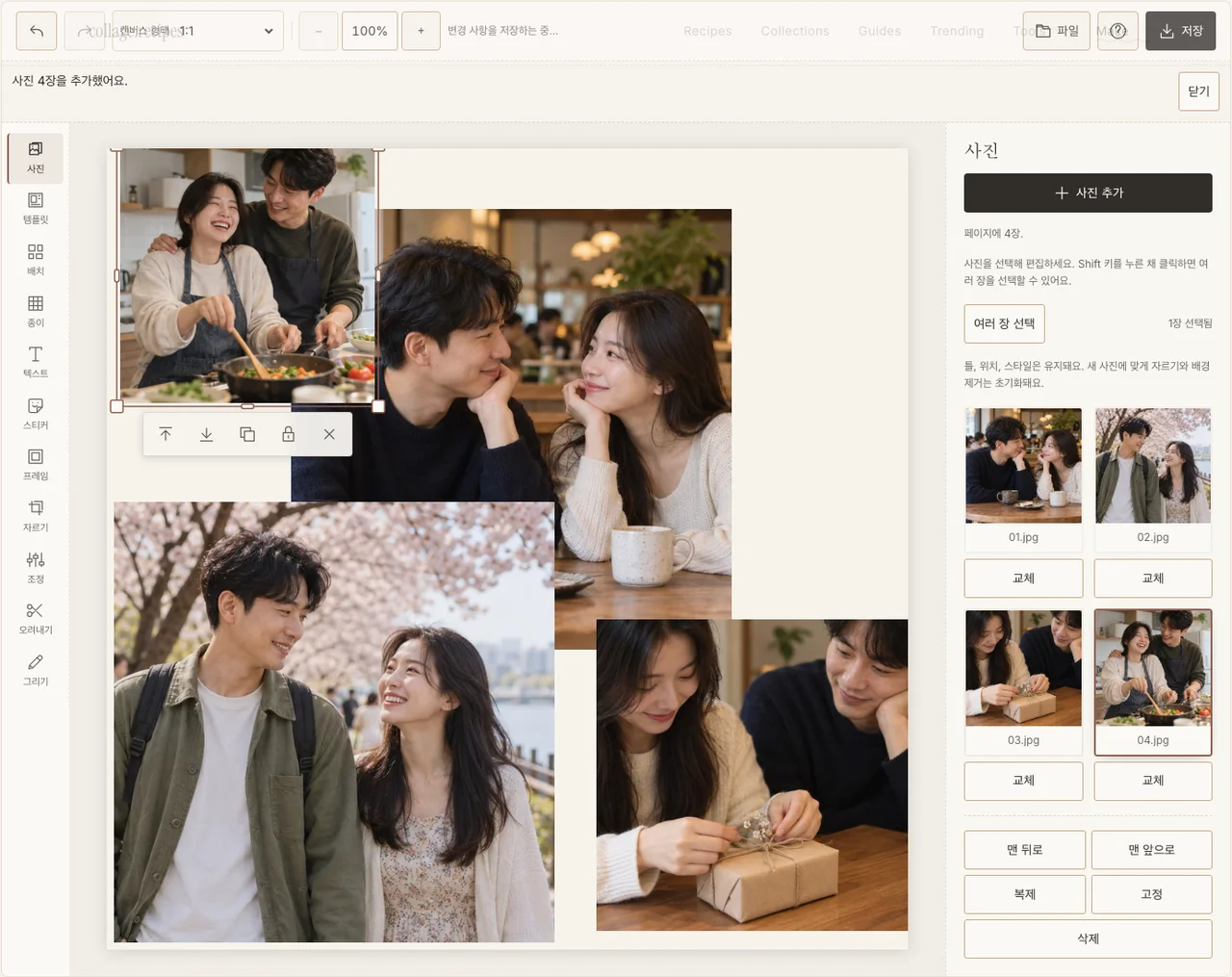Select the 오려내기 cutout scissors tool

pyautogui.click(x=36, y=619)
